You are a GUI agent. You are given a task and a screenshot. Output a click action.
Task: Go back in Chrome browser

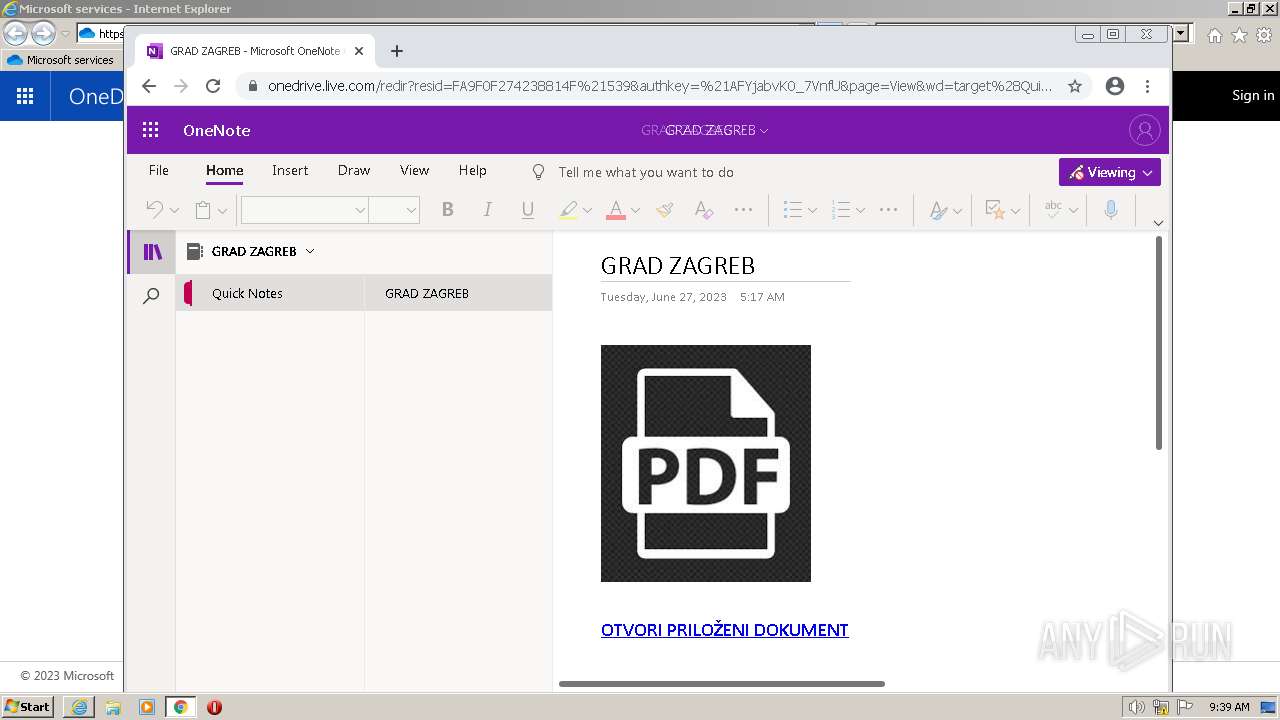pos(149,86)
